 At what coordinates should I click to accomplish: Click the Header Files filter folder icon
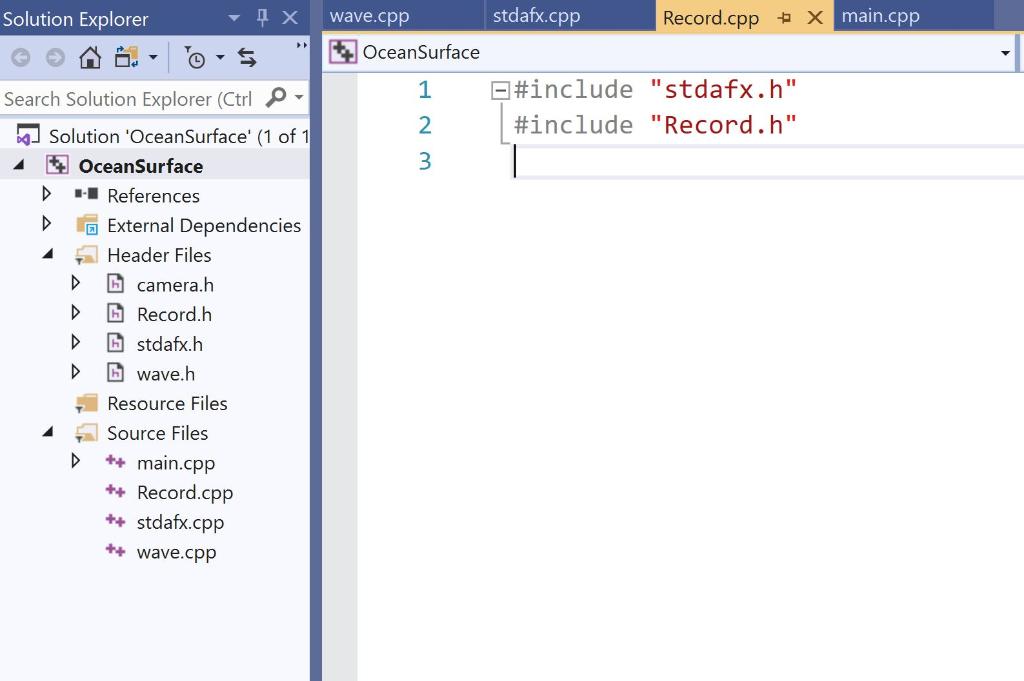(x=86, y=255)
